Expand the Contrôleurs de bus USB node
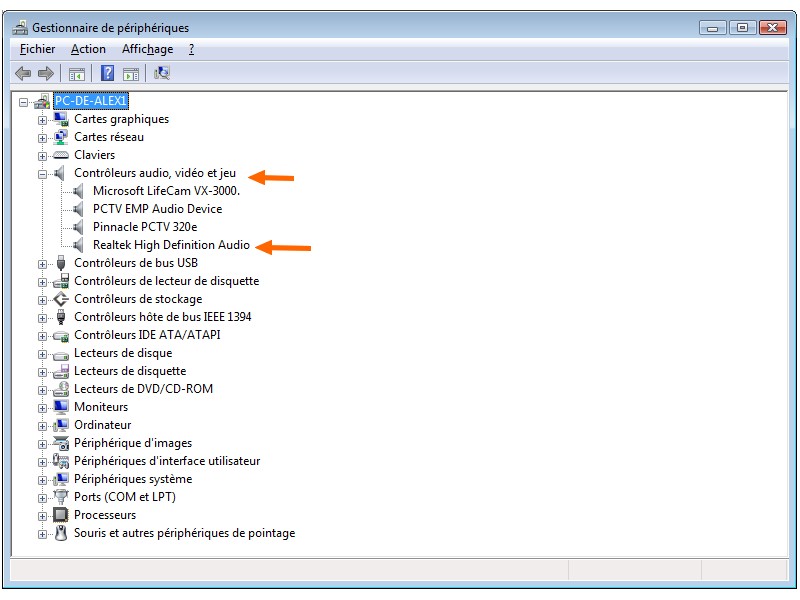Viewport: 800px width, 600px height. pos(43,264)
